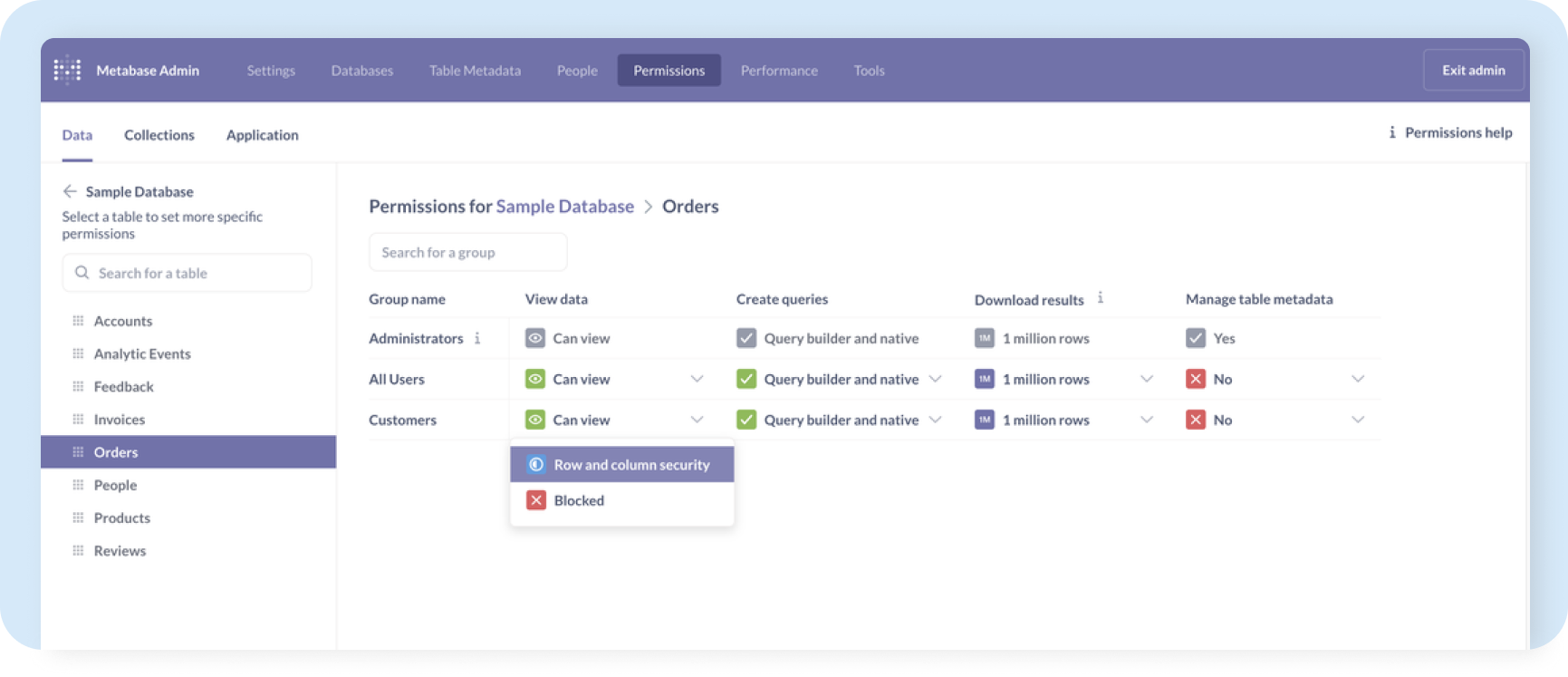The image size is (1568, 677).
Task: Click the Administrators eye Can view icon
Action: click(x=535, y=338)
